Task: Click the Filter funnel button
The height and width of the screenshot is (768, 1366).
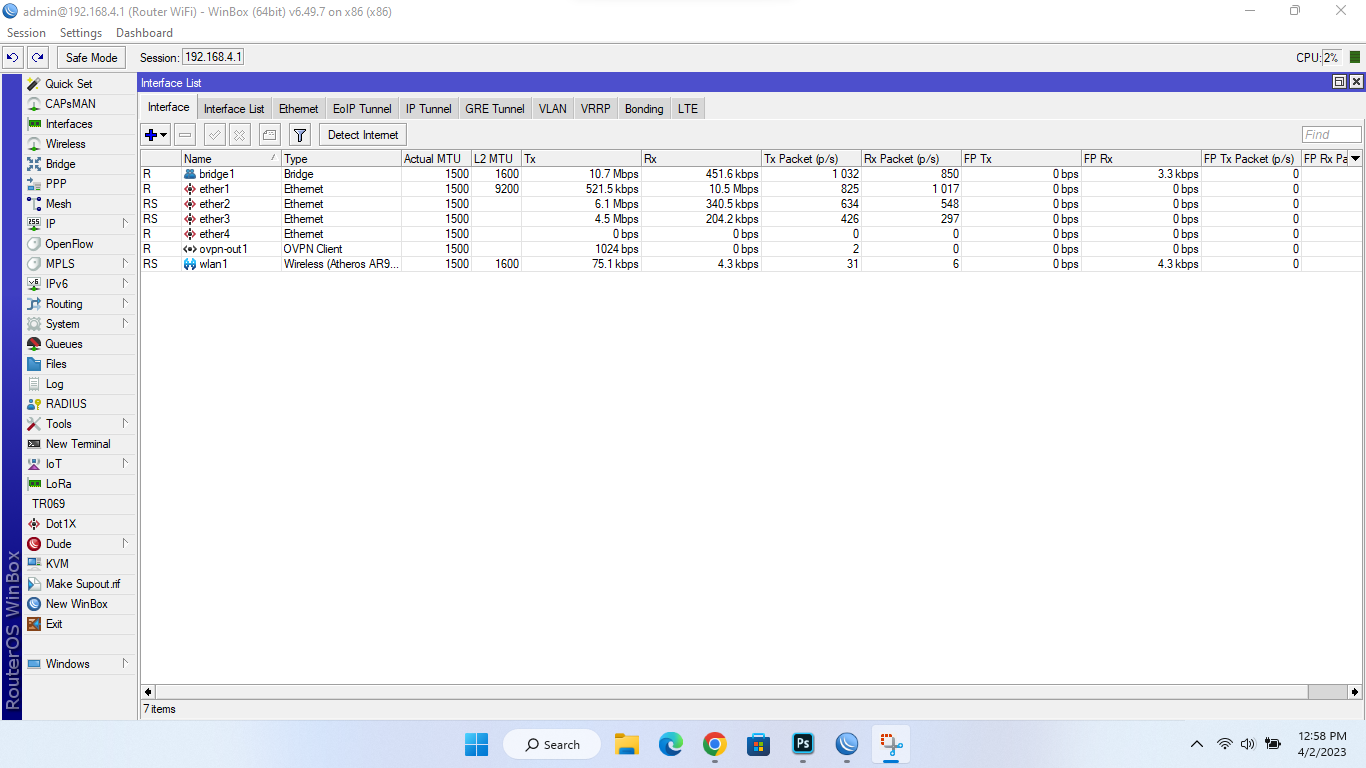Action: pos(299,135)
